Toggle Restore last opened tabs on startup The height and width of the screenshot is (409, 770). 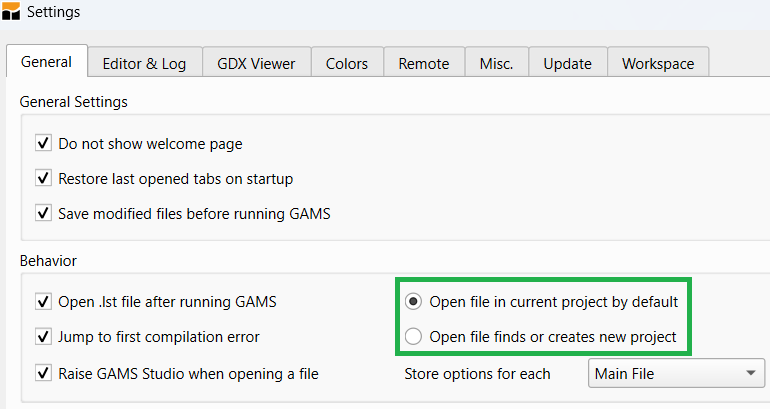[x=43, y=179]
